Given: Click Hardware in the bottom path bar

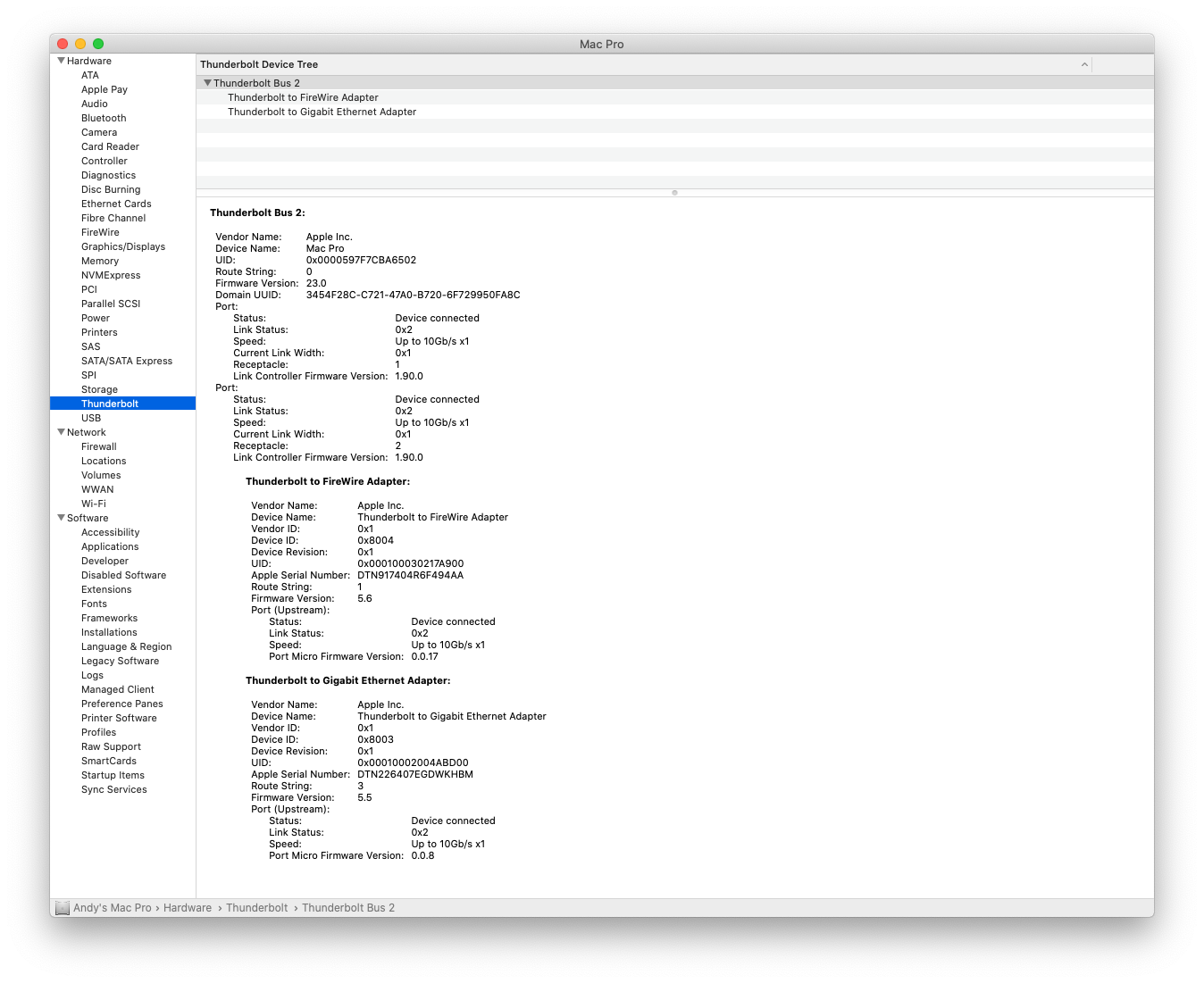Looking at the screenshot, I should pos(188,908).
